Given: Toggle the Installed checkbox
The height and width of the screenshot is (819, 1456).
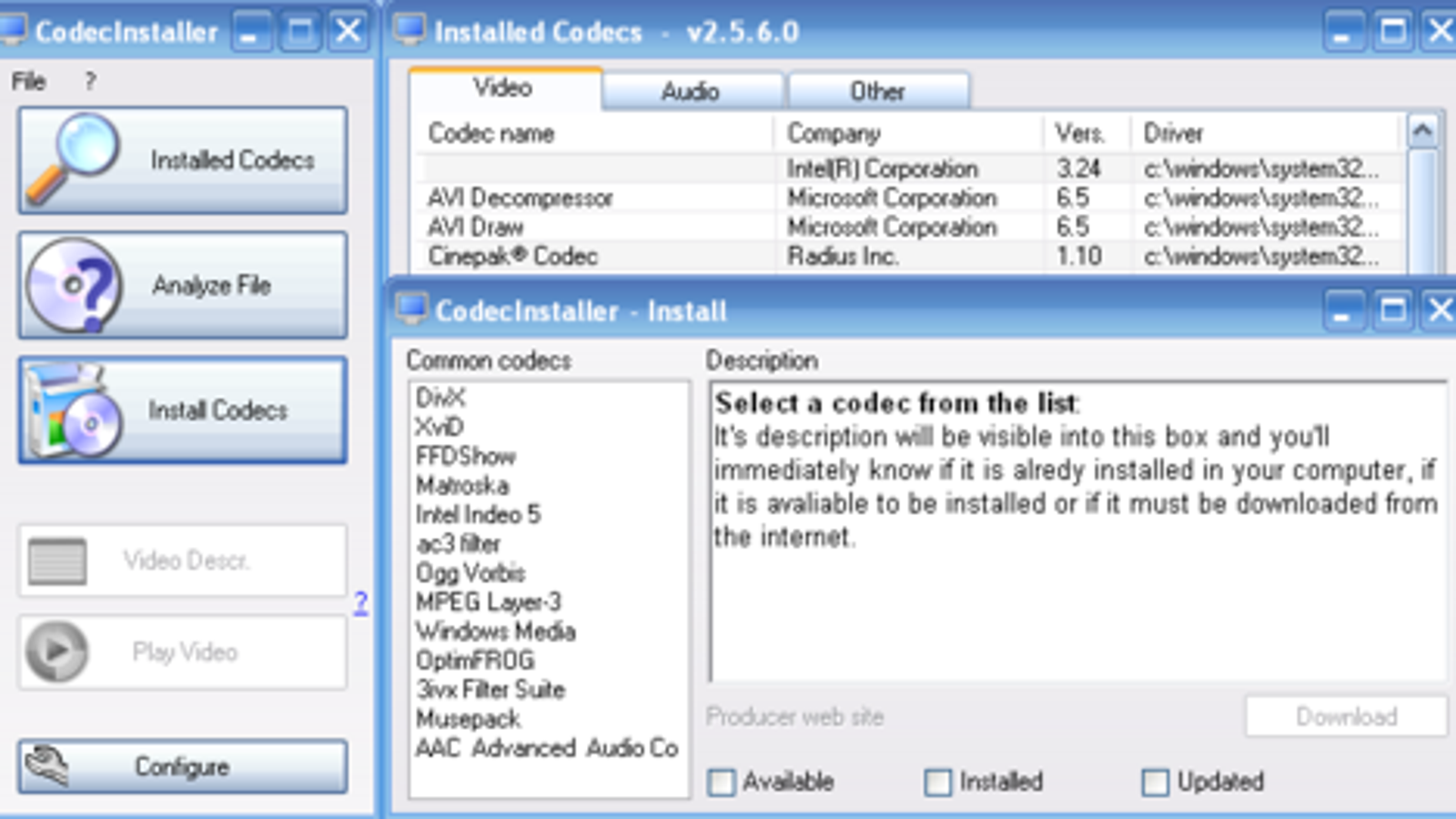Looking at the screenshot, I should pyautogui.click(x=938, y=783).
